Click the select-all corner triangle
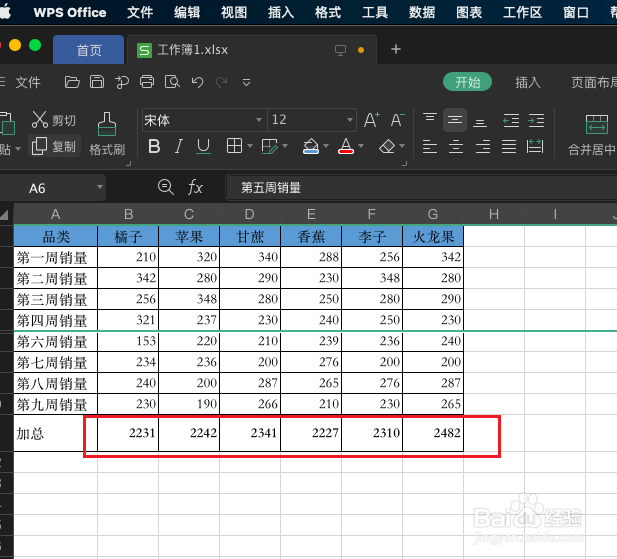 tap(5, 214)
